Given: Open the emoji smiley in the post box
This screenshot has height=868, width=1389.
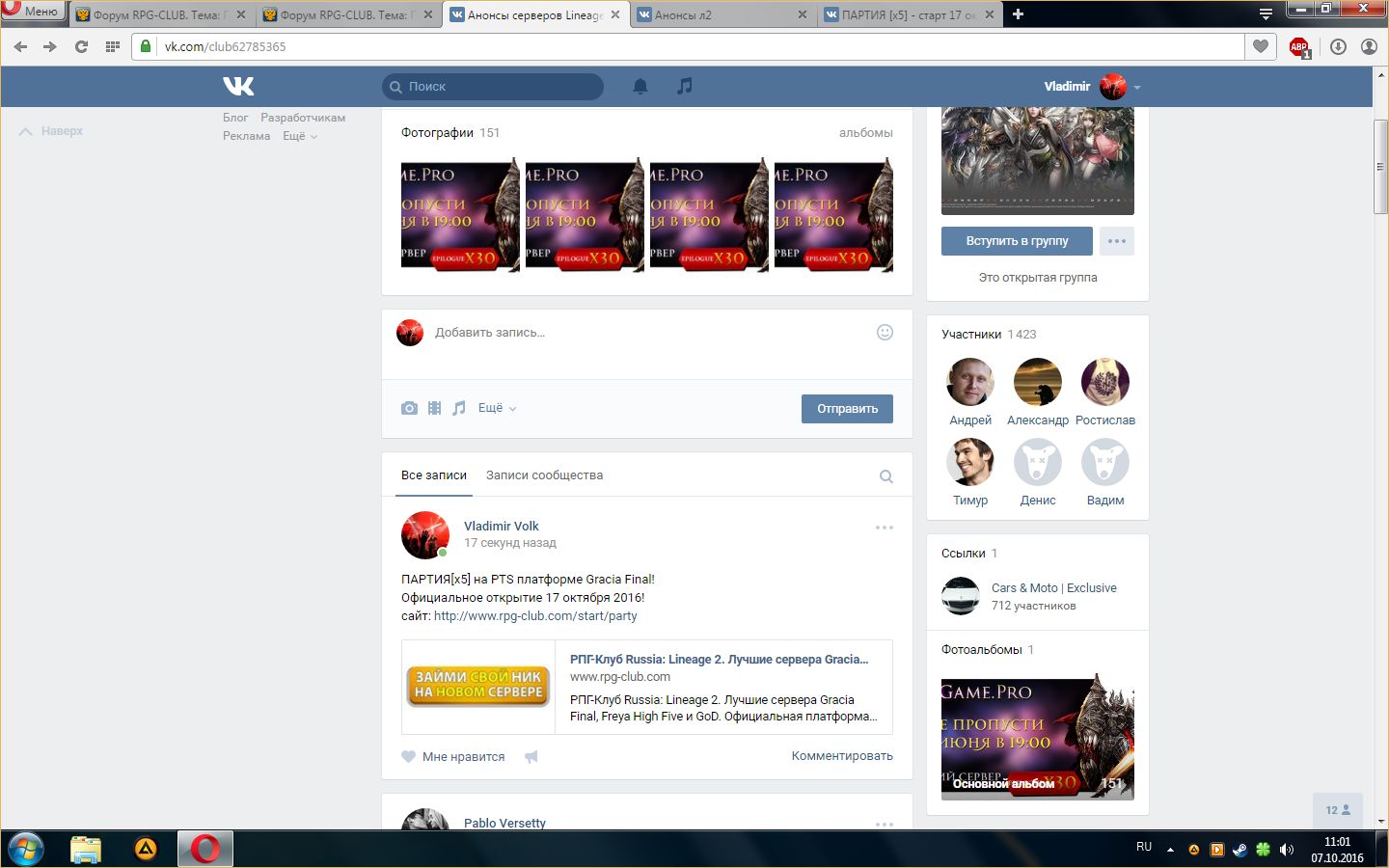Looking at the screenshot, I should tap(885, 333).
